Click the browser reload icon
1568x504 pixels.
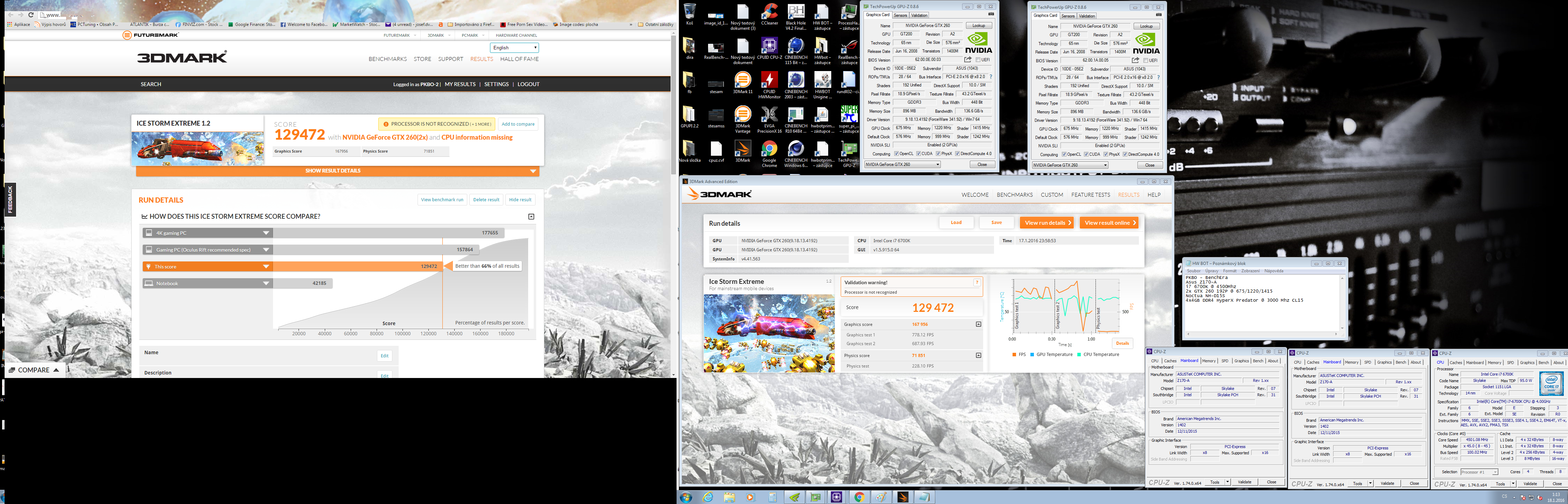pyautogui.click(x=31, y=15)
